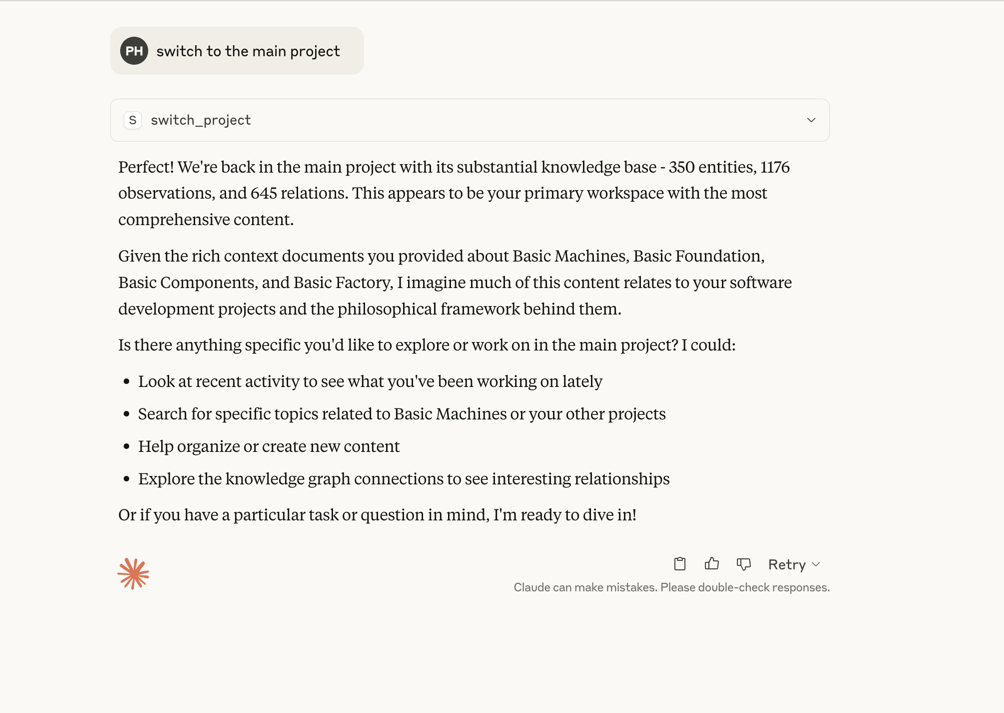1004x713 pixels.
Task: Click the "Claude can make mistakes" disclaimer text
Action: pos(671,588)
